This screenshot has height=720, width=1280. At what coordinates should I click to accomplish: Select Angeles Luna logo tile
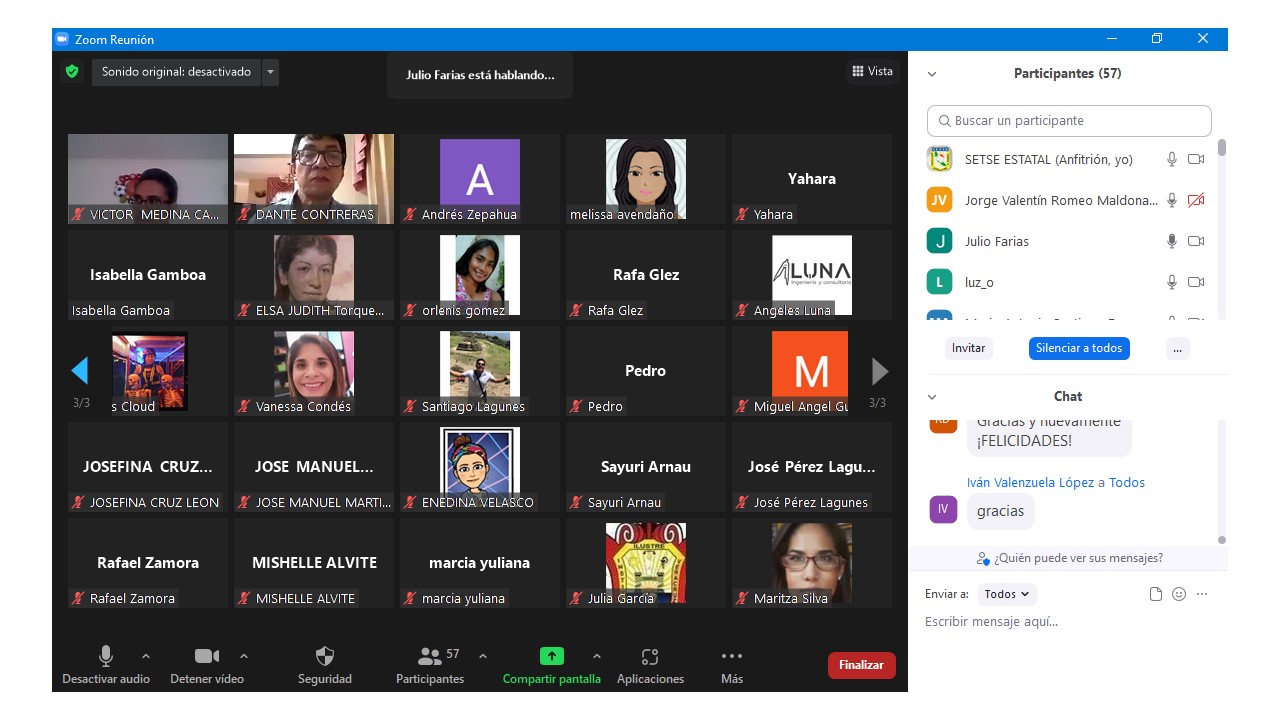(x=812, y=275)
